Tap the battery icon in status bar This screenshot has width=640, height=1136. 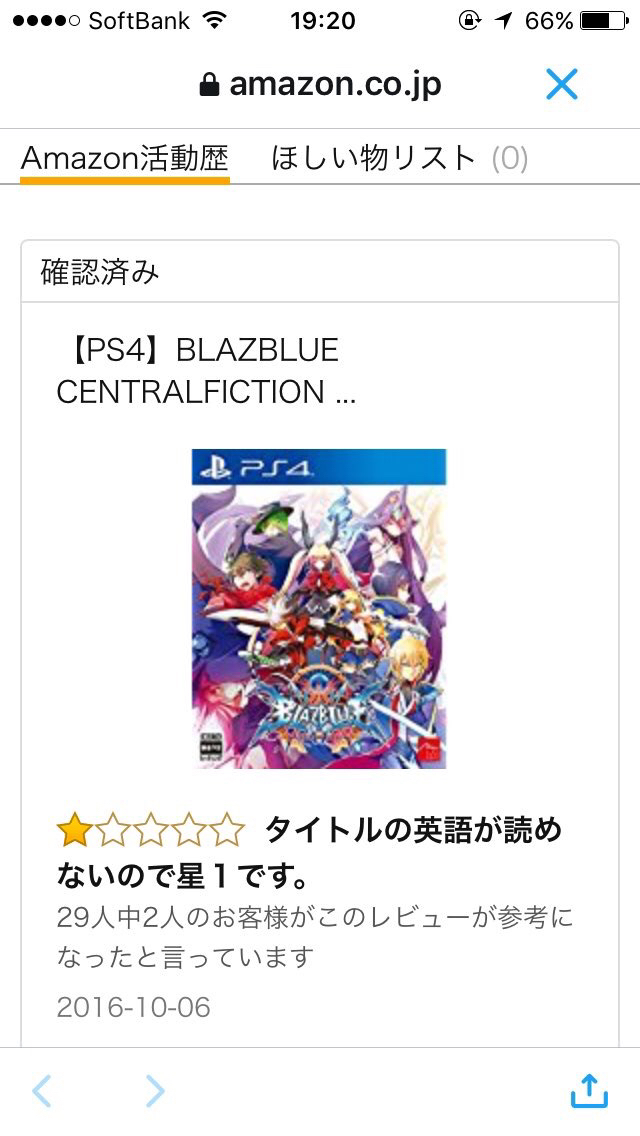(604, 20)
